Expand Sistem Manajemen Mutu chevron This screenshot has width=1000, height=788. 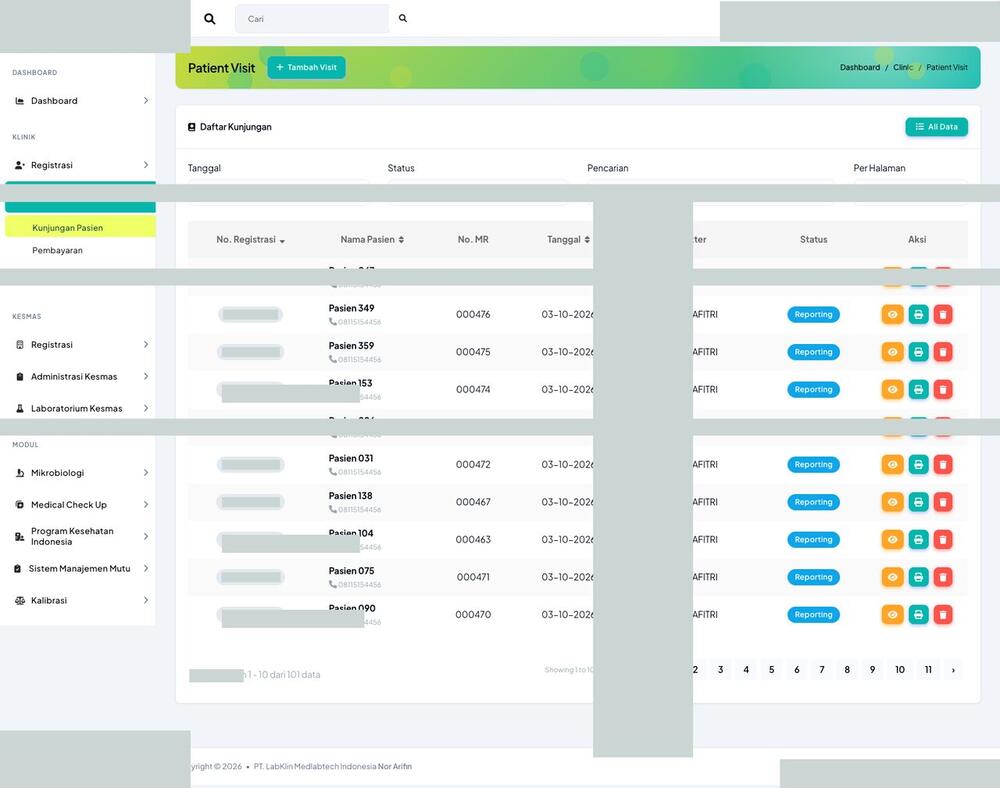click(x=146, y=569)
